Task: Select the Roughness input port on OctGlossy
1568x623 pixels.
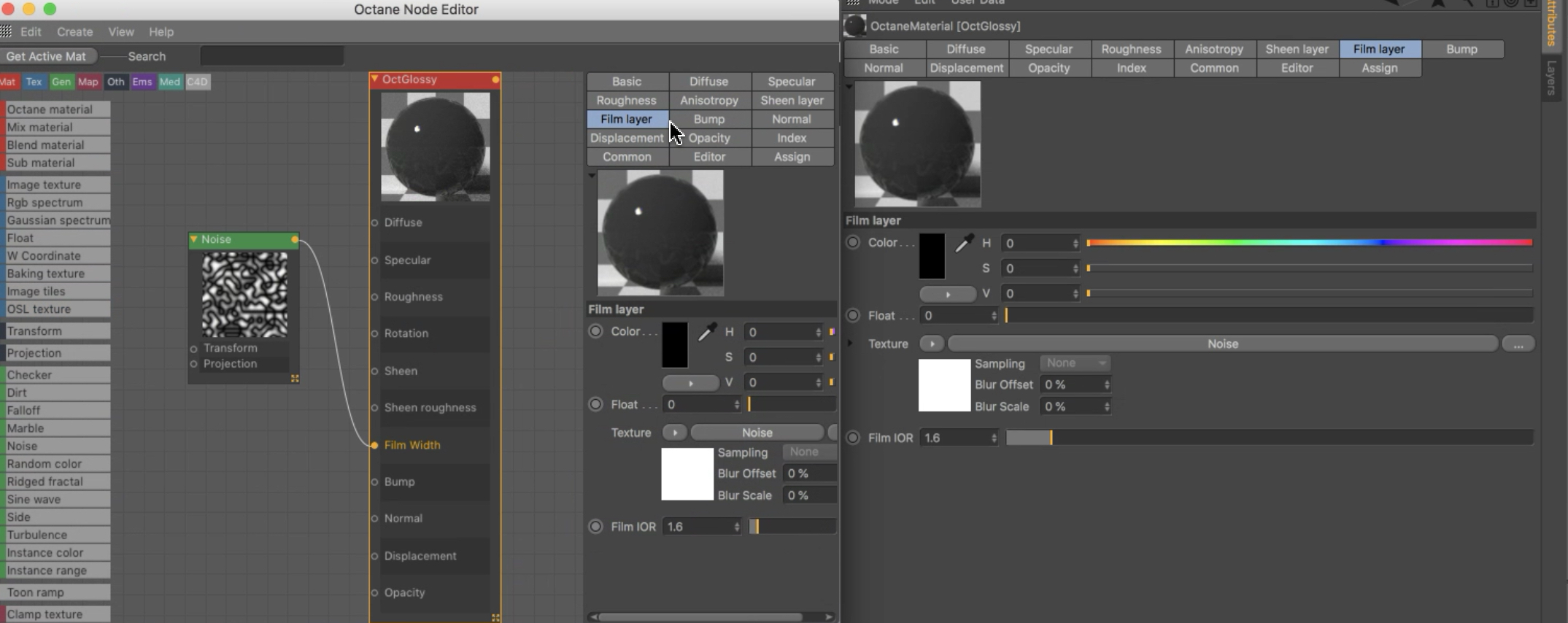Action: tap(374, 297)
